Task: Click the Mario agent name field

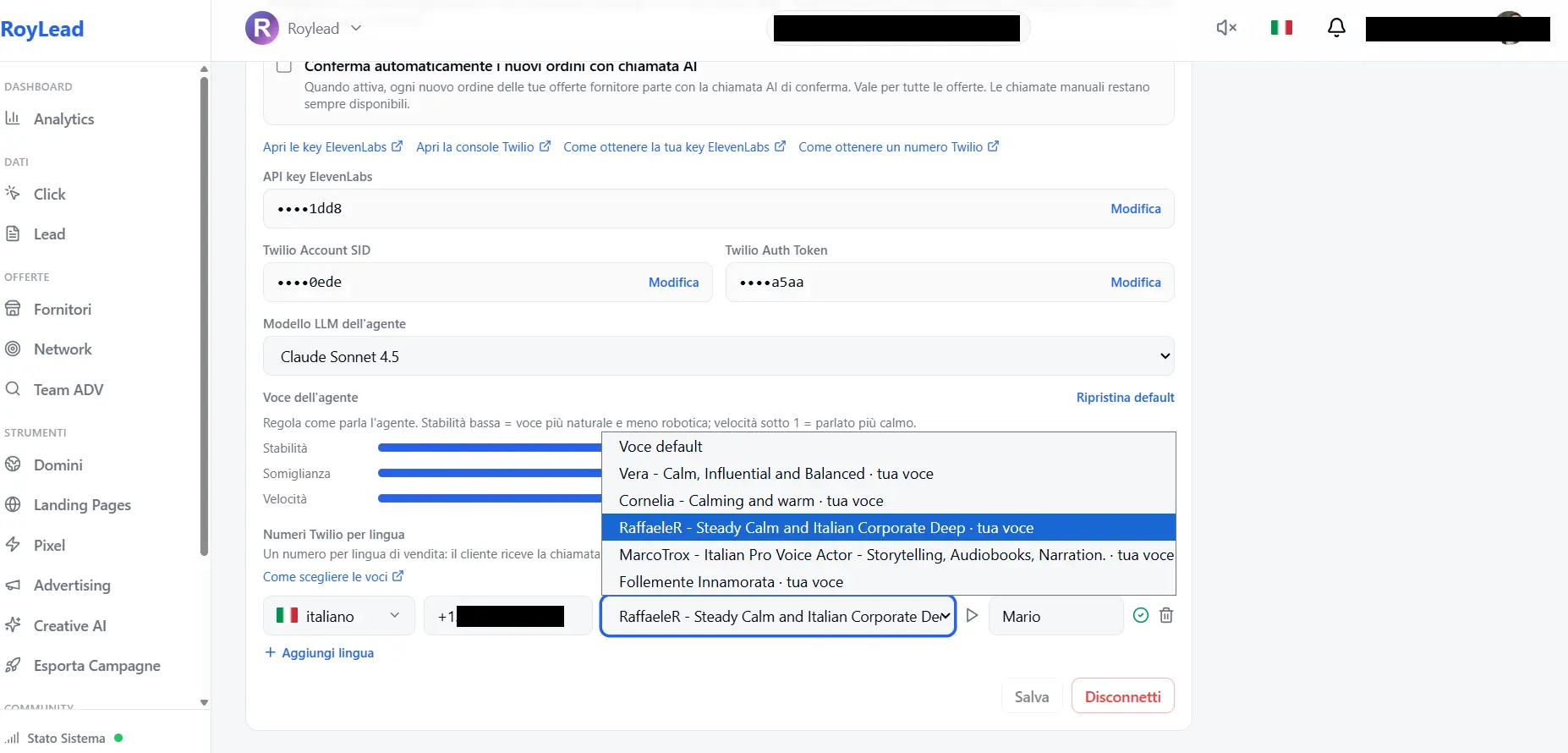Action: tap(1055, 616)
